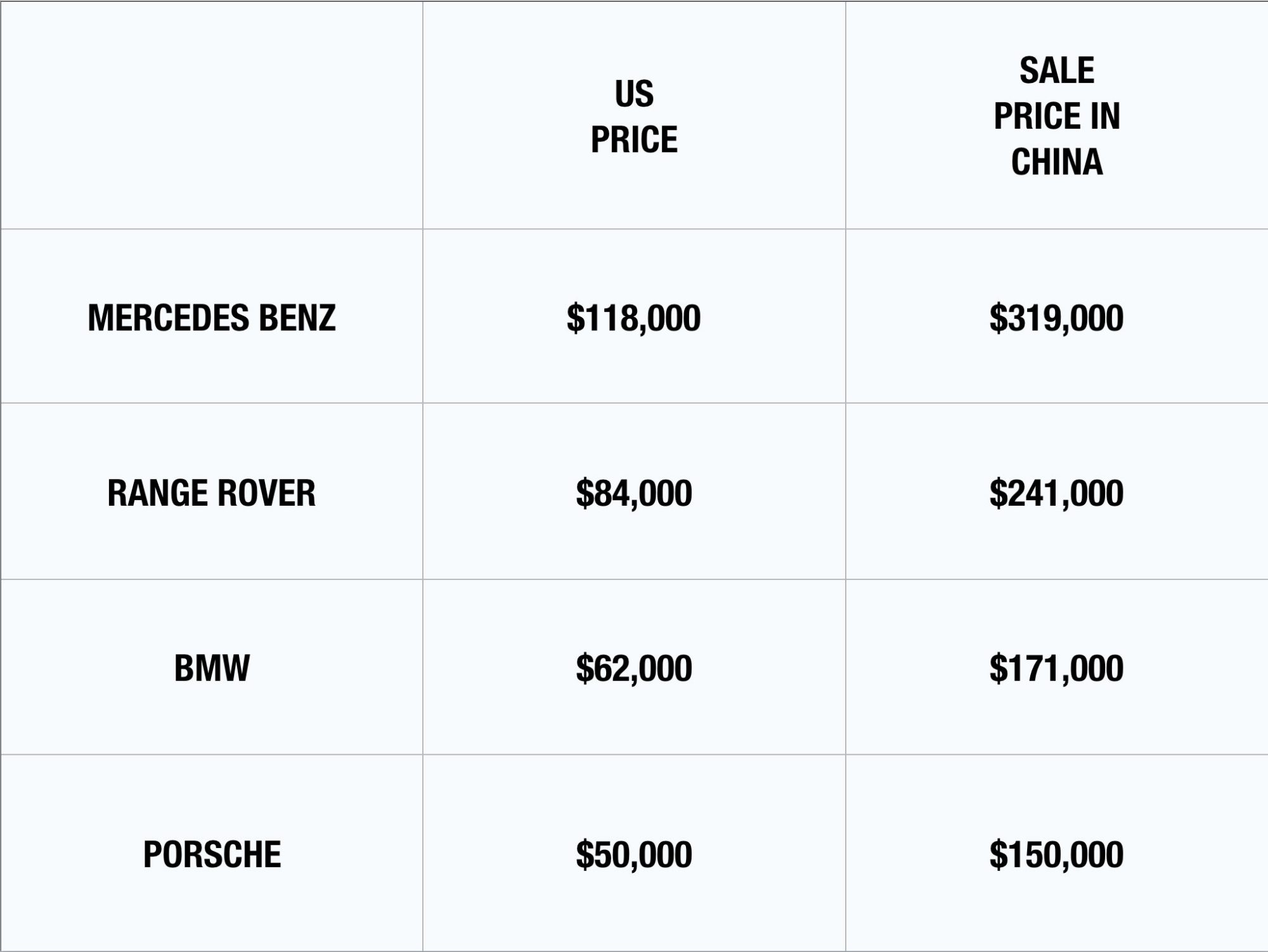Select the $171,000 BMW China price

1056,668
